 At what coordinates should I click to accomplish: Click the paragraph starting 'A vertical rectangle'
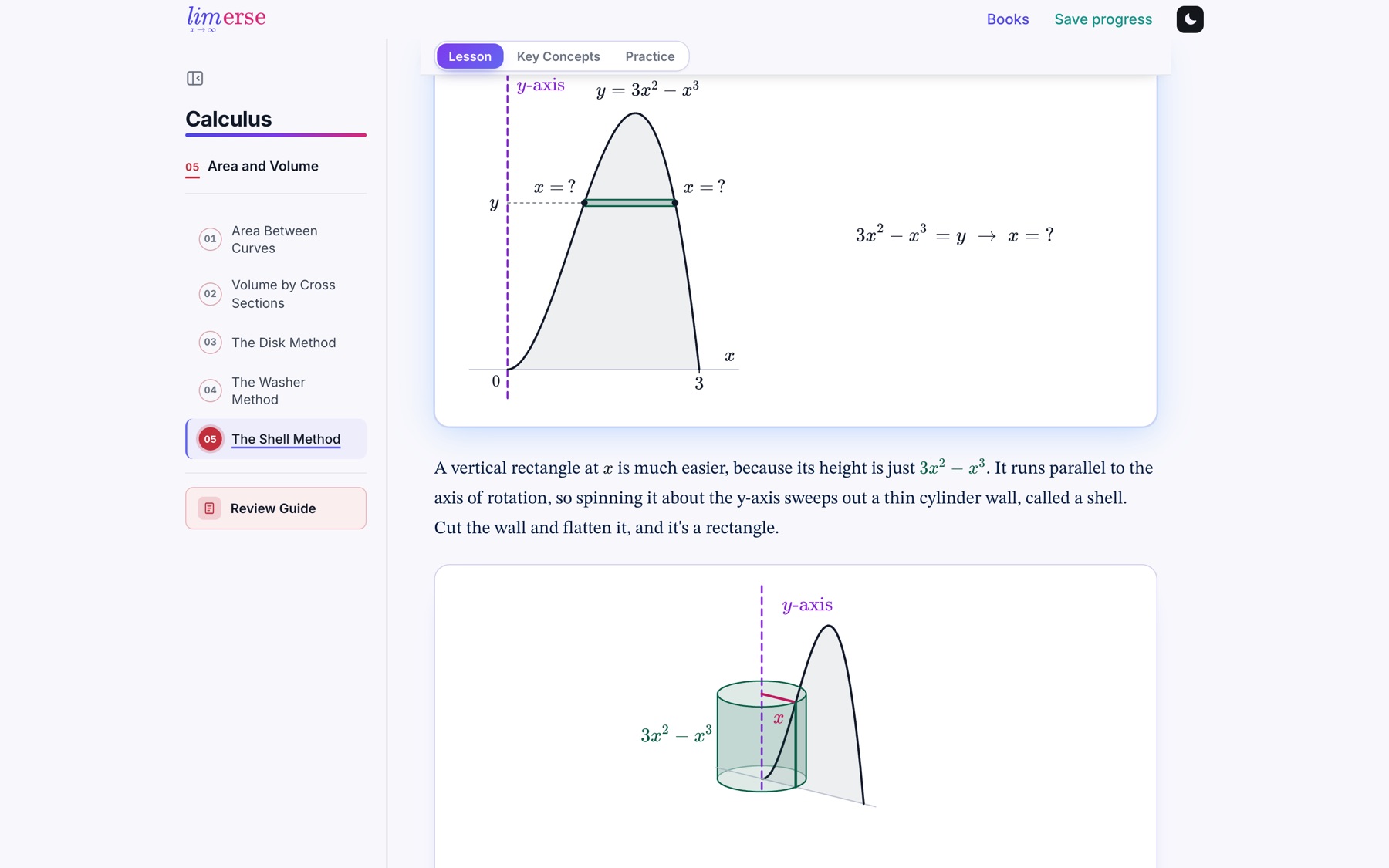click(795, 498)
